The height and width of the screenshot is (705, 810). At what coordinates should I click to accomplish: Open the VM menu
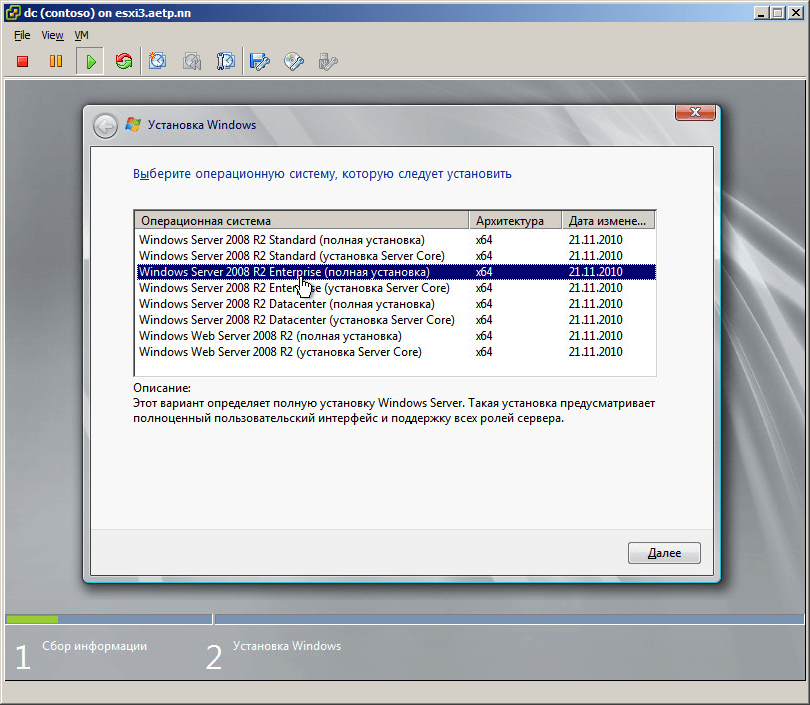tap(81, 35)
